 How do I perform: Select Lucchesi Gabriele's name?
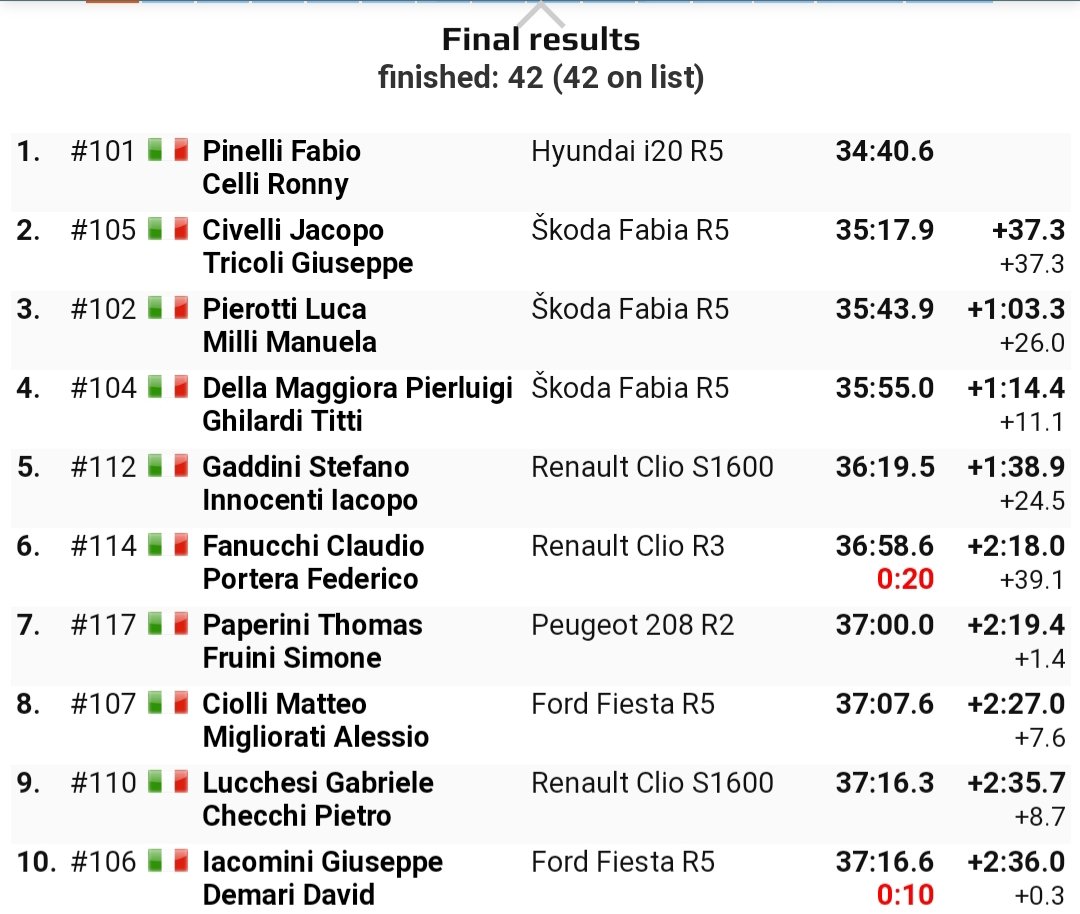click(x=318, y=783)
